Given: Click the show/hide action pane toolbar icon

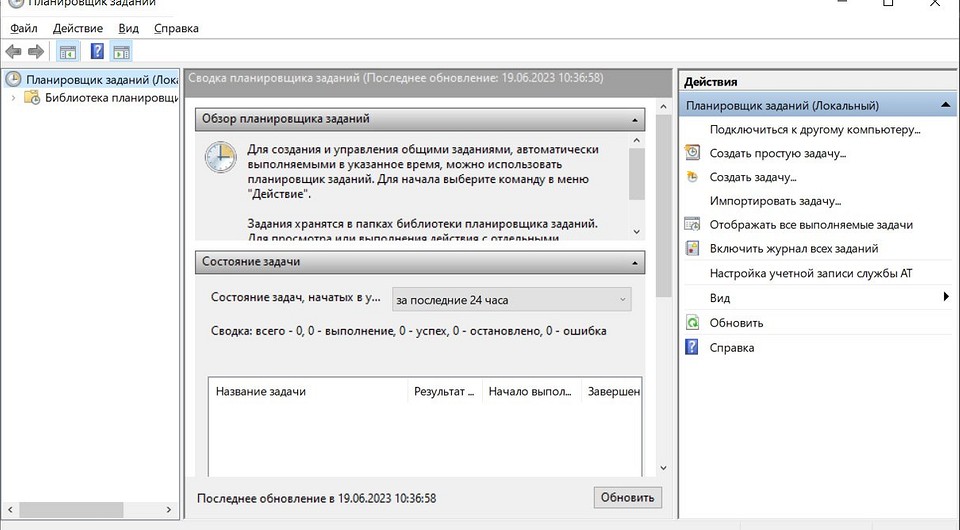Looking at the screenshot, I should click(x=122, y=51).
